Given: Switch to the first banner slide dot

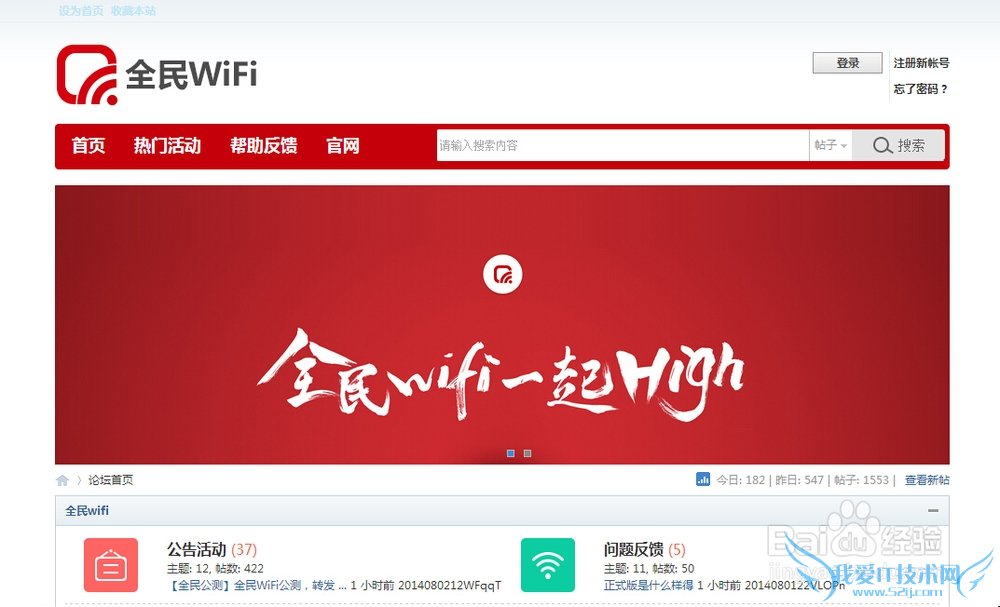Looking at the screenshot, I should click(x=511, y=453).
